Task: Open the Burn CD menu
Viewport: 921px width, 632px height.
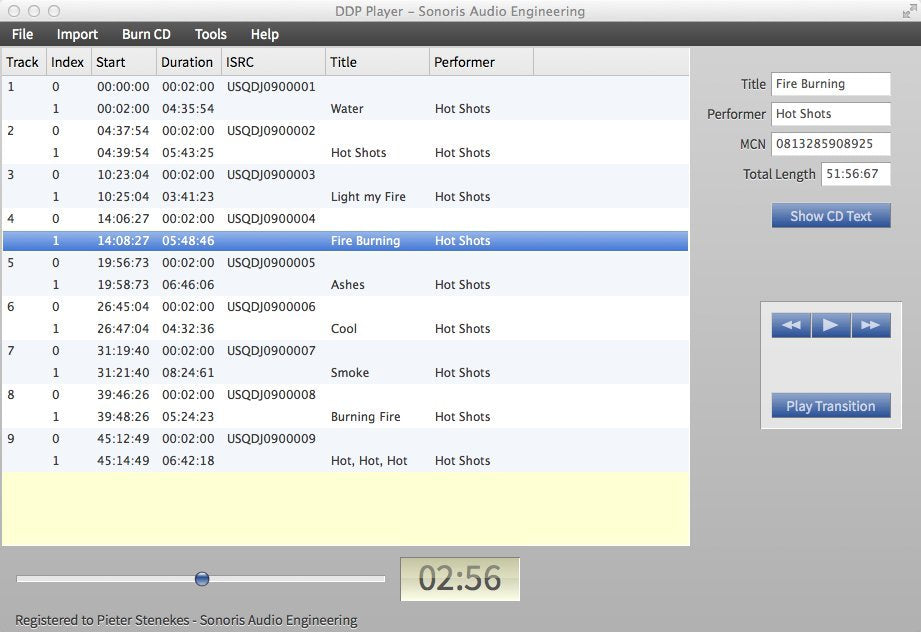Action: pyautogui.click(x=146, y=34)
